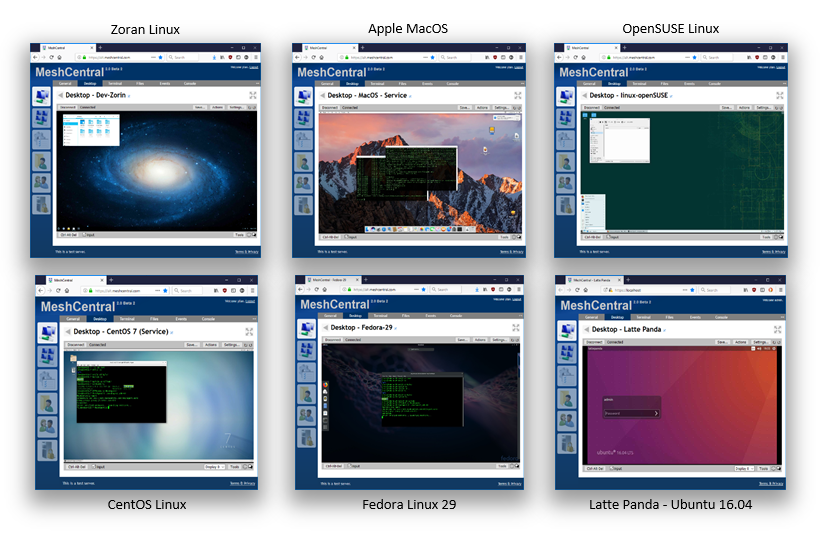Click the users icon in linux-openSUSE sidebar
This screenshot has height=537, width=820.
(565, 183)
